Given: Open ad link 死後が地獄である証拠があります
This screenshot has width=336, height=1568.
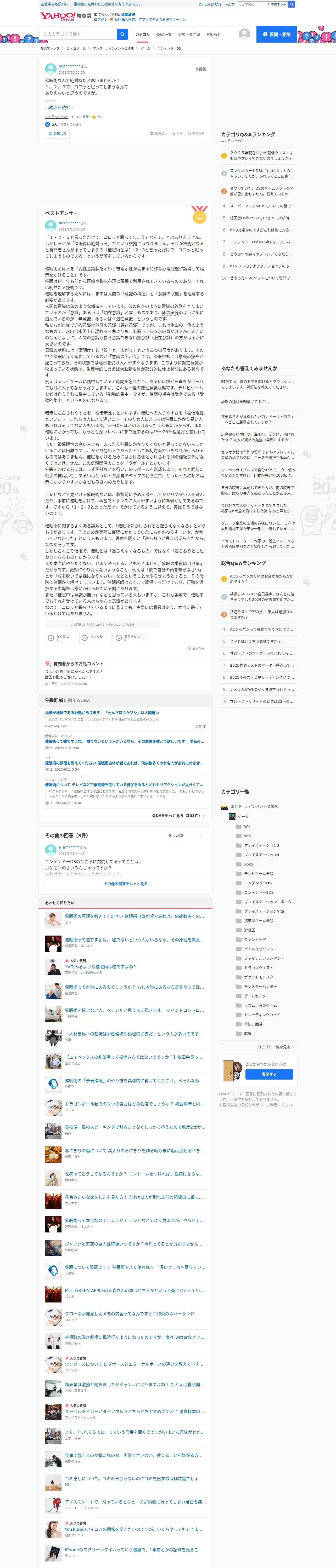Looking at the screenshot, I should (x=101, y=713).
